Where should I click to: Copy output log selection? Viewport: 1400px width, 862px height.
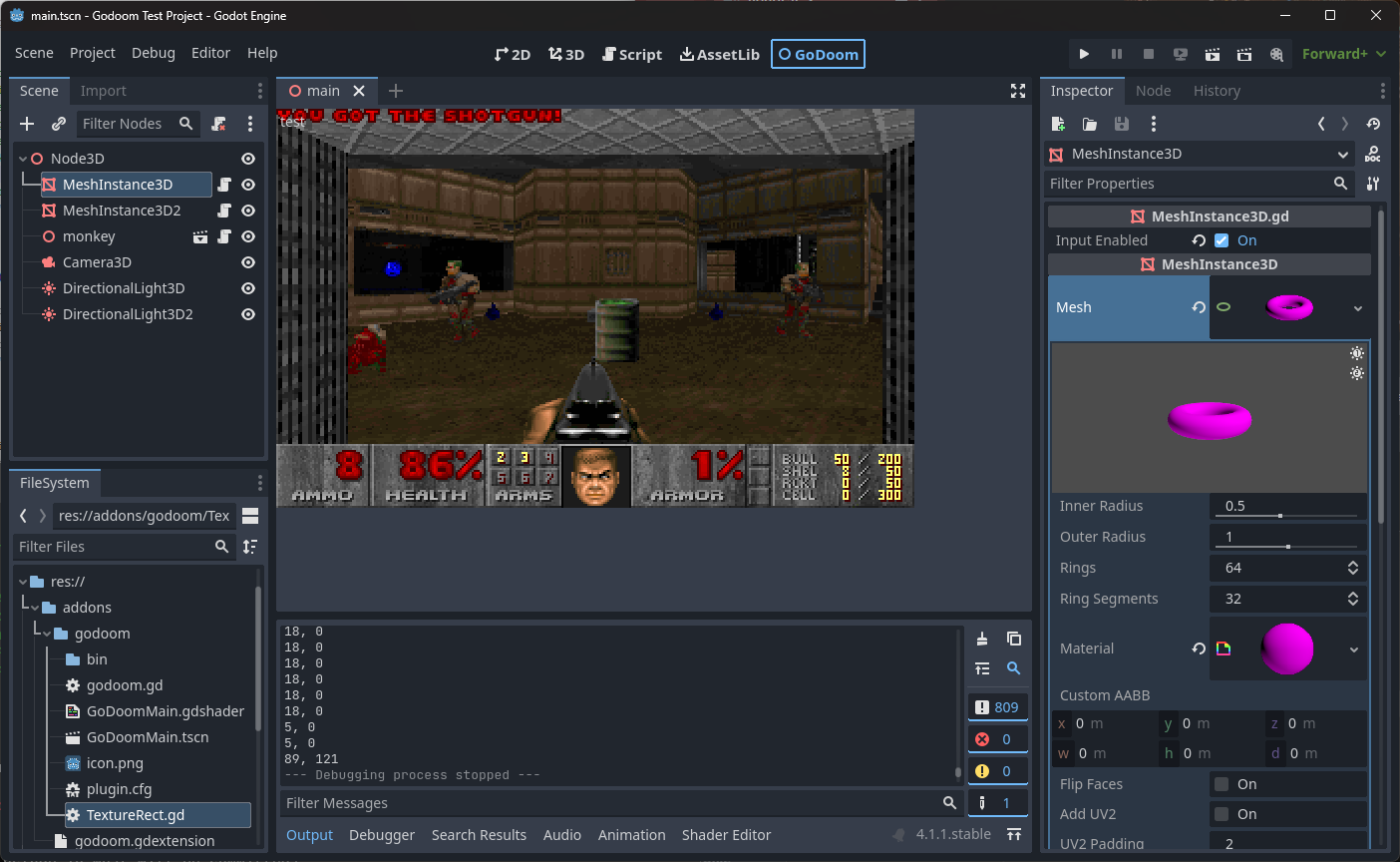pyautogui.click(x=1014, y=639)
